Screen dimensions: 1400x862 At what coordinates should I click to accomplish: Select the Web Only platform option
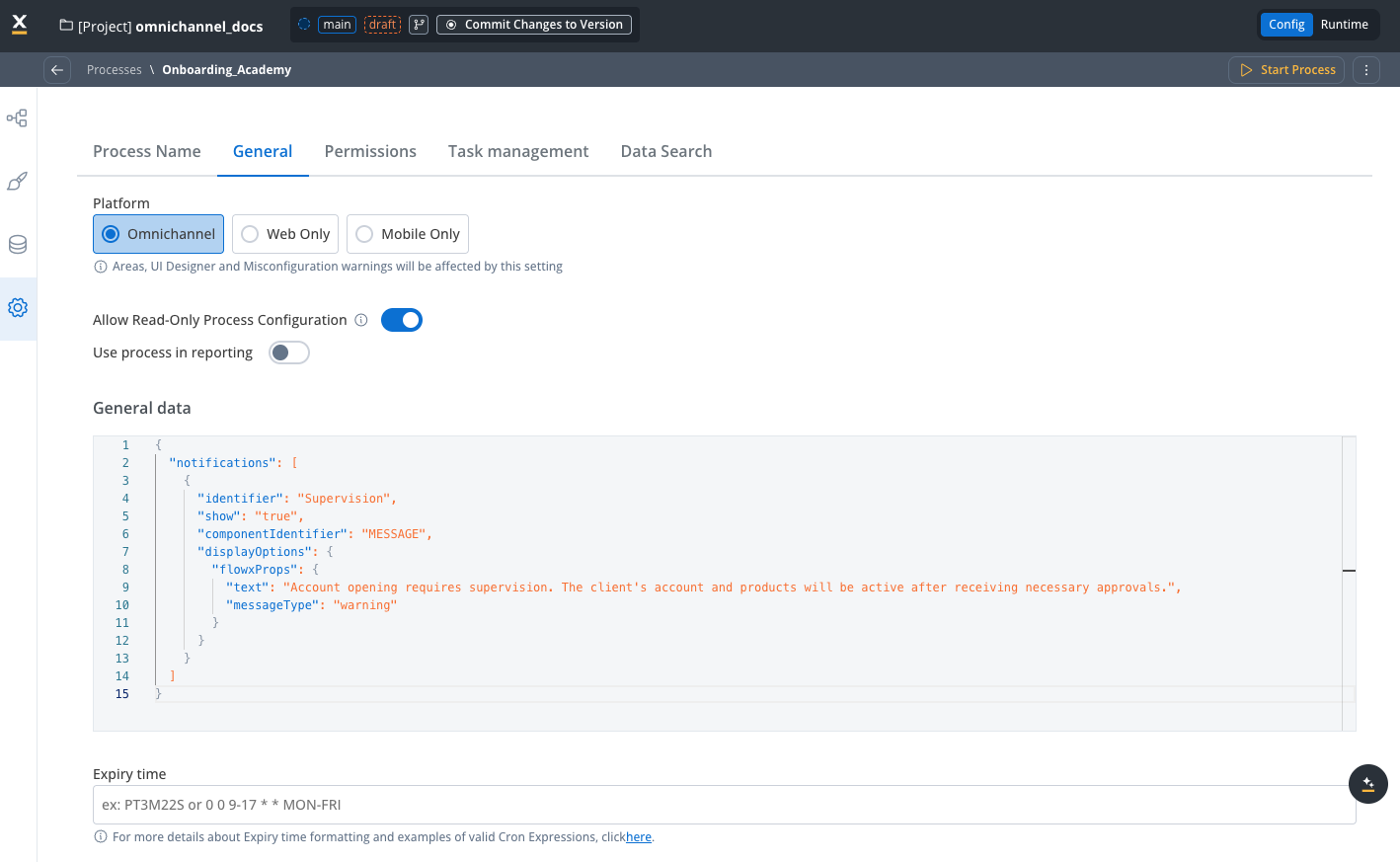coord(285,234)
